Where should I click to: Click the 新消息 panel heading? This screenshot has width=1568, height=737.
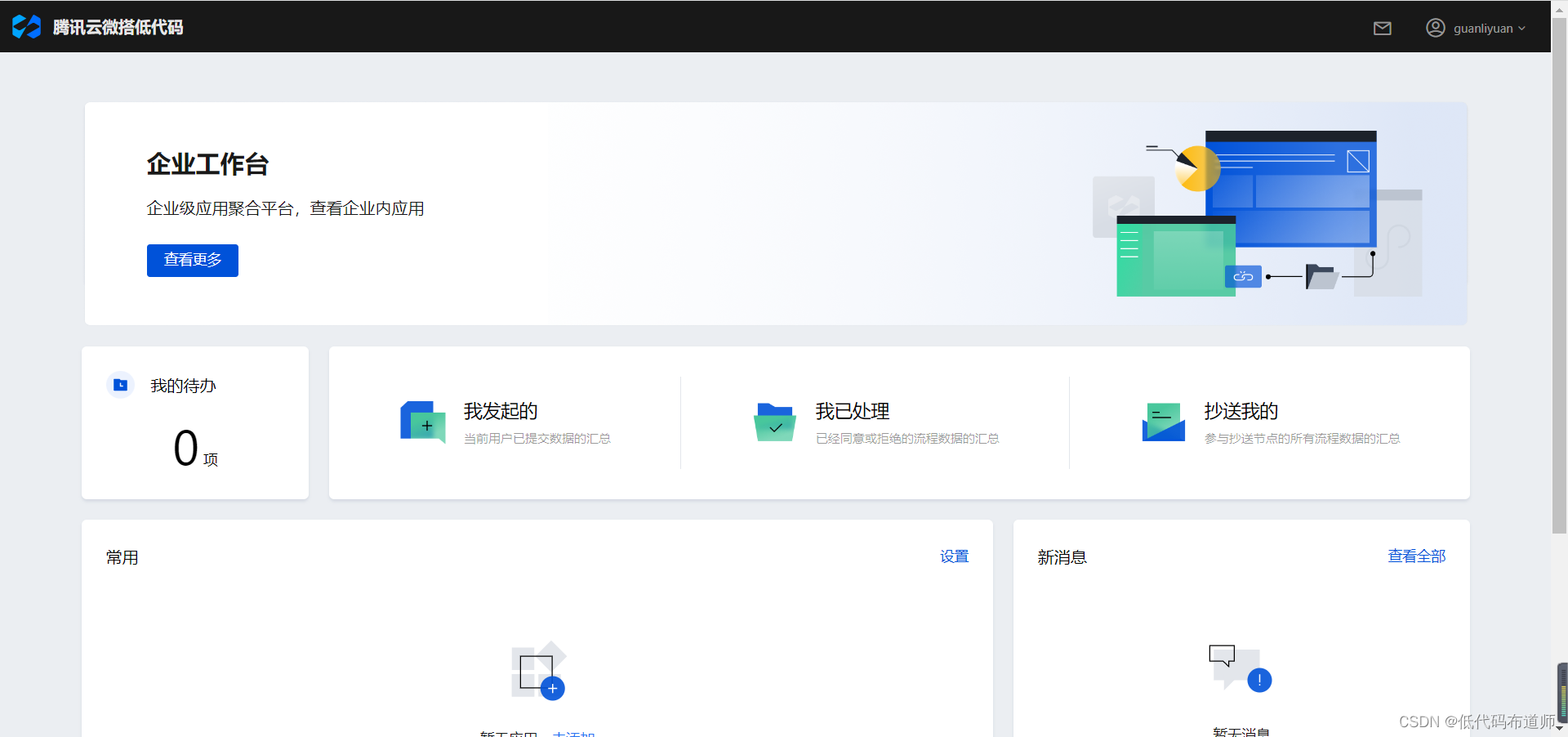[1062, 557]
